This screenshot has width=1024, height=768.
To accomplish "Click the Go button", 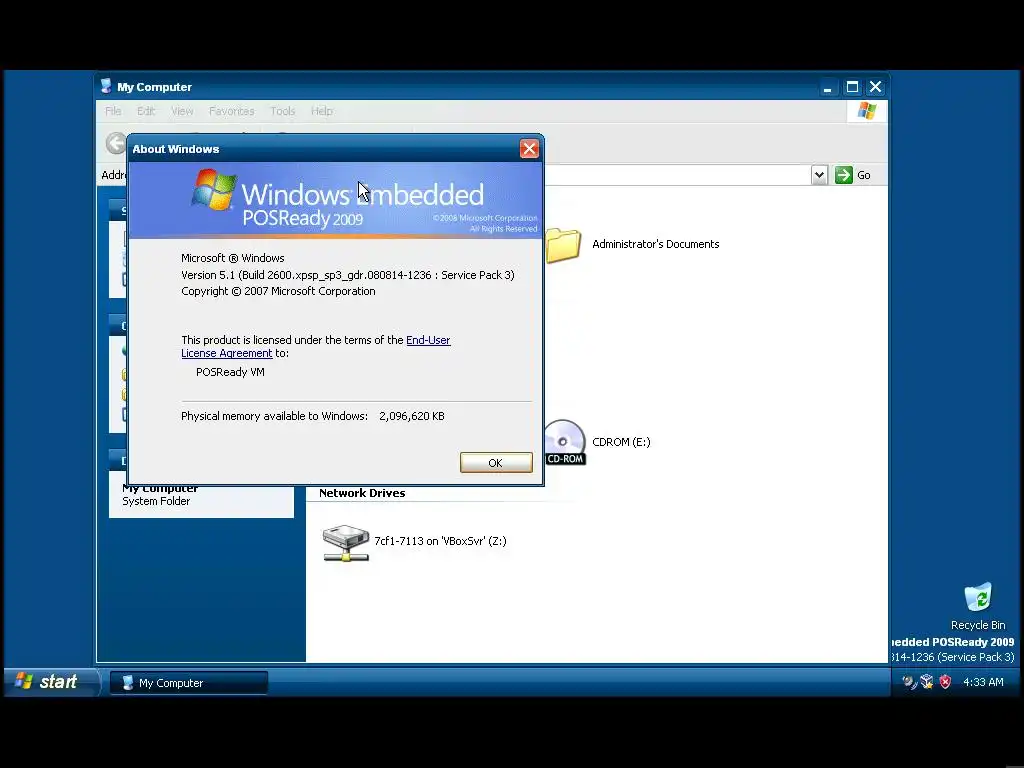I will [853, 175].
